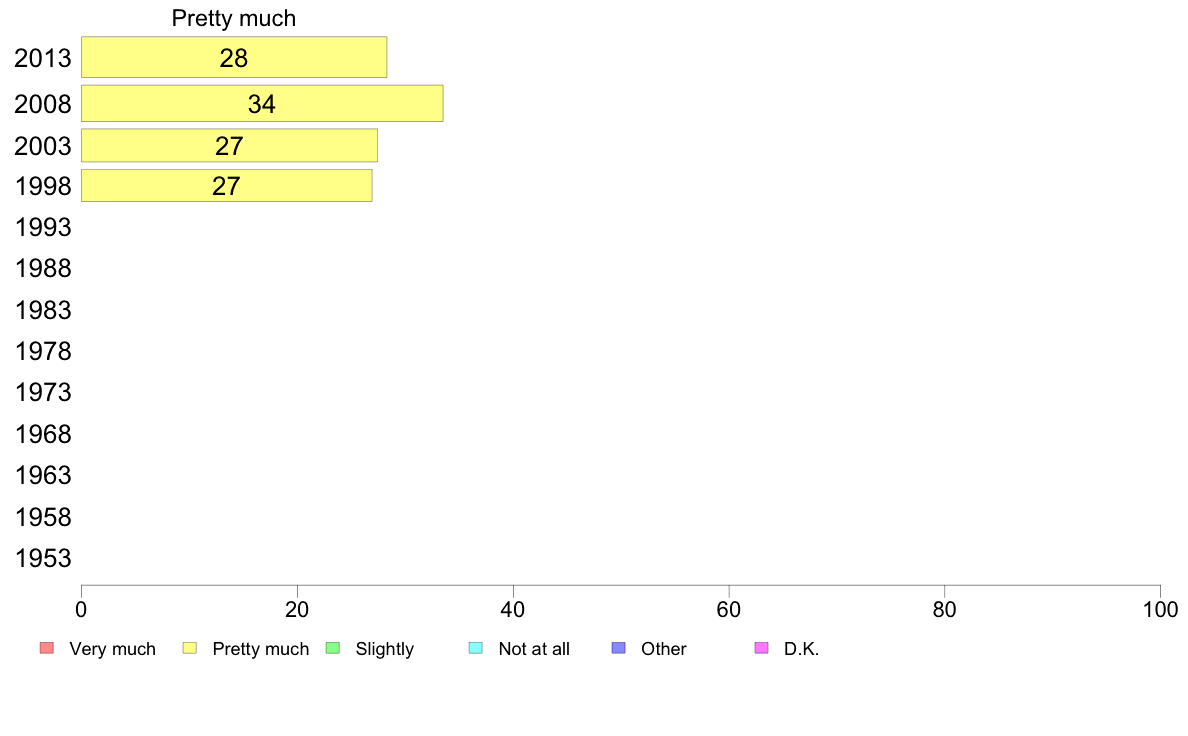Screen dimensions: 1188x736
Task: Click the 1993 year label
Action: coord(43,227)
